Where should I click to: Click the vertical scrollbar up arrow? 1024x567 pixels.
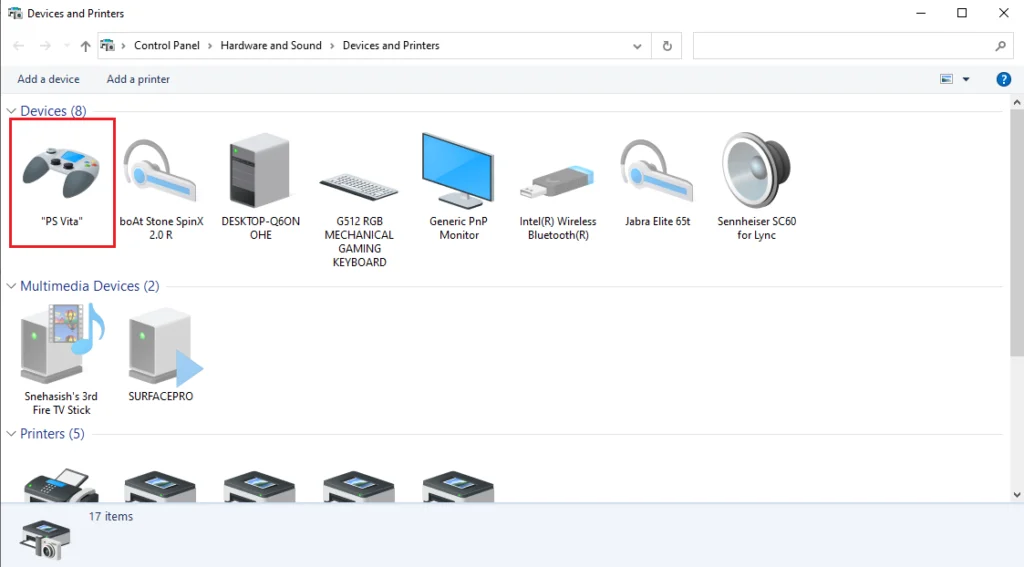1017,102
